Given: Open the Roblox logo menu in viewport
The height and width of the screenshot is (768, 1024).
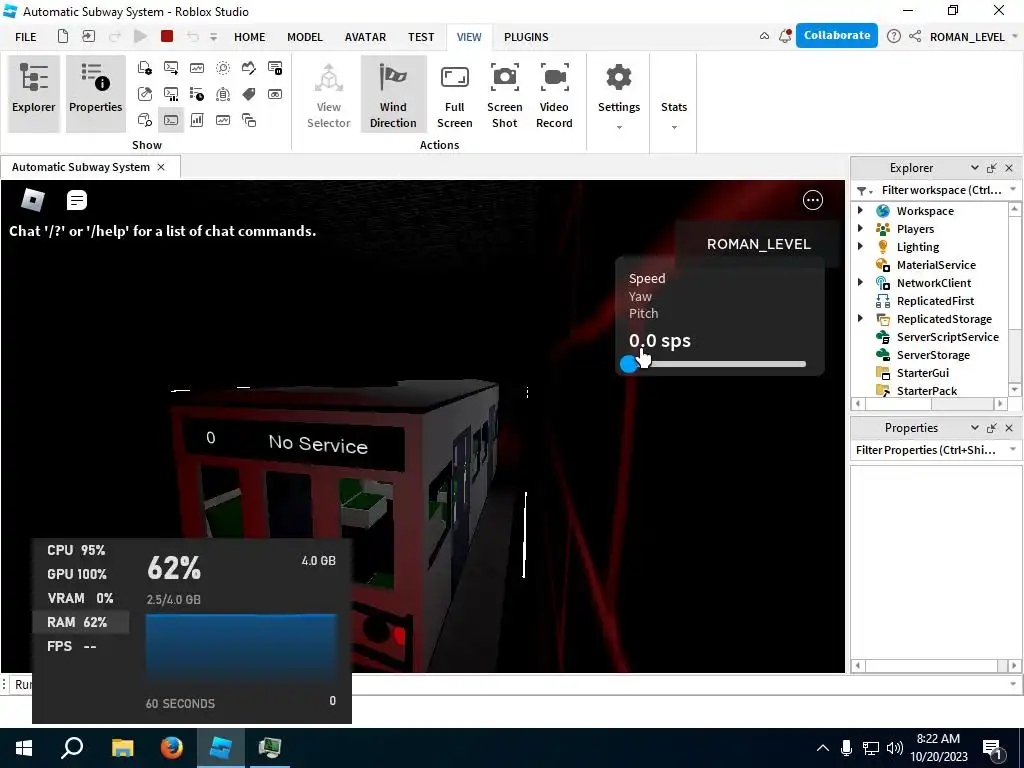Looking at the screenshot, I should (33, 200).
